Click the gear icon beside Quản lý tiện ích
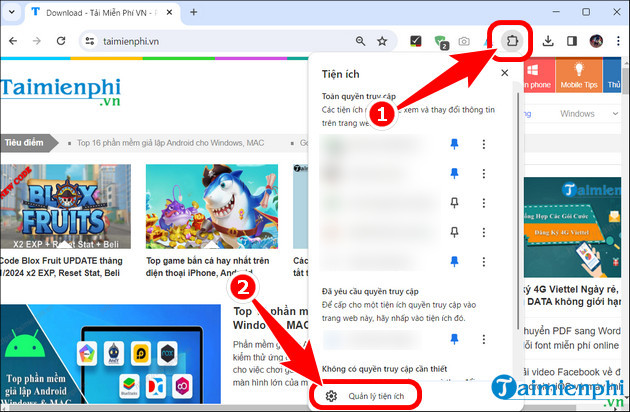 tap(331, 396)
